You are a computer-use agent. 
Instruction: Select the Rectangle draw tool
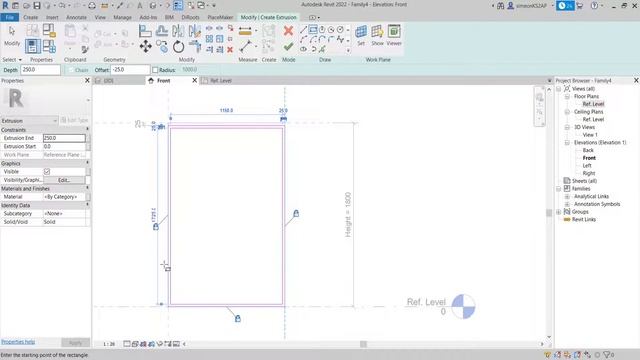pyautogui.click(x=313, y=30)
